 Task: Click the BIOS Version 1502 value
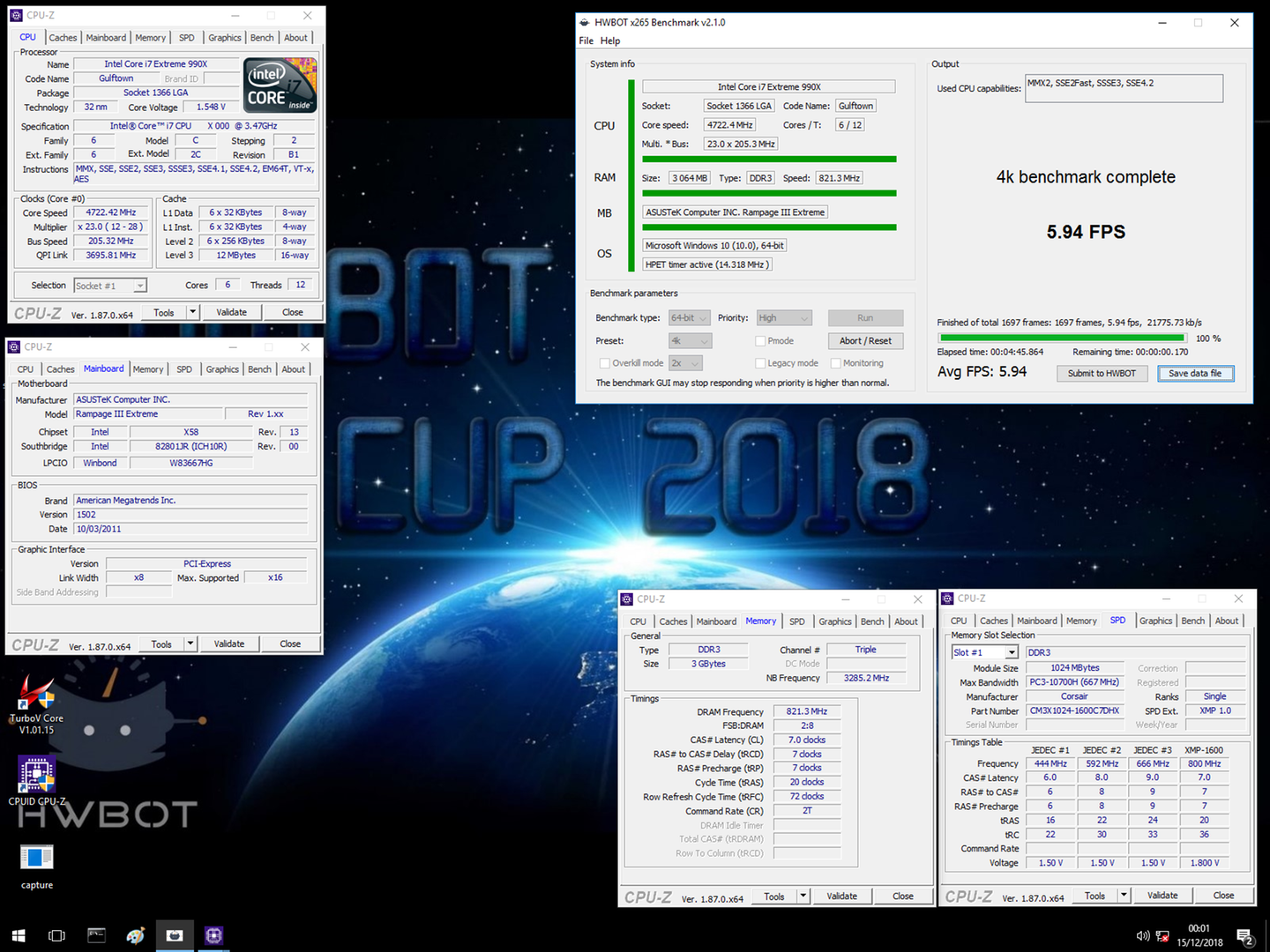pos(190,515)
